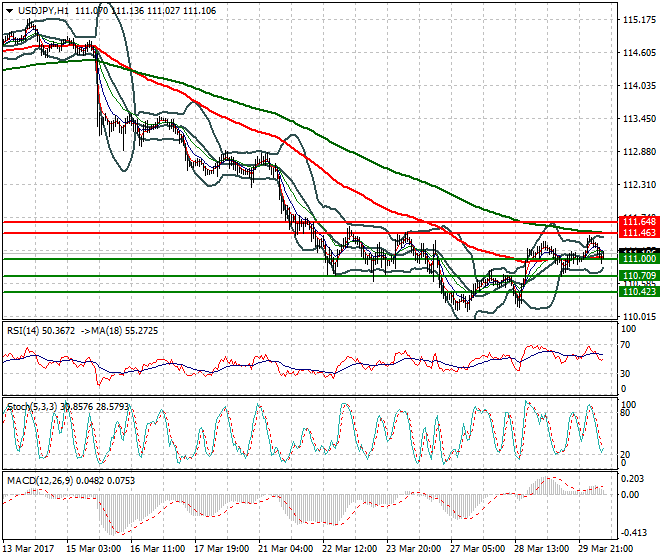
Task: Select the MACD(12,26,9) 0.0482 0.0753 label
Action: [x=71, y=481]
